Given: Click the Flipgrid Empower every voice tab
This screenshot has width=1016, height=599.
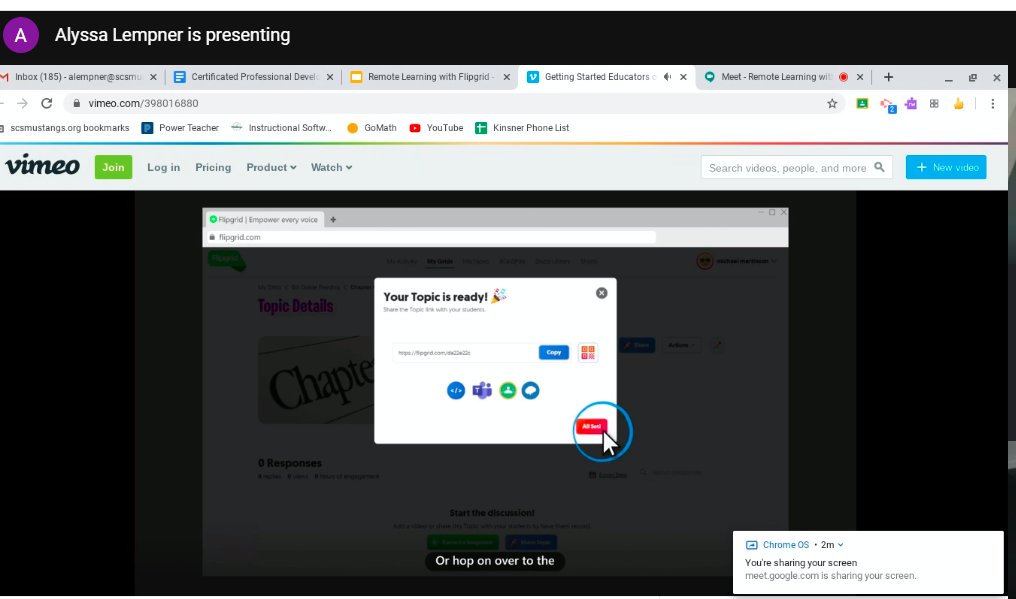Looking at the screenshot, I should (264, 220).
